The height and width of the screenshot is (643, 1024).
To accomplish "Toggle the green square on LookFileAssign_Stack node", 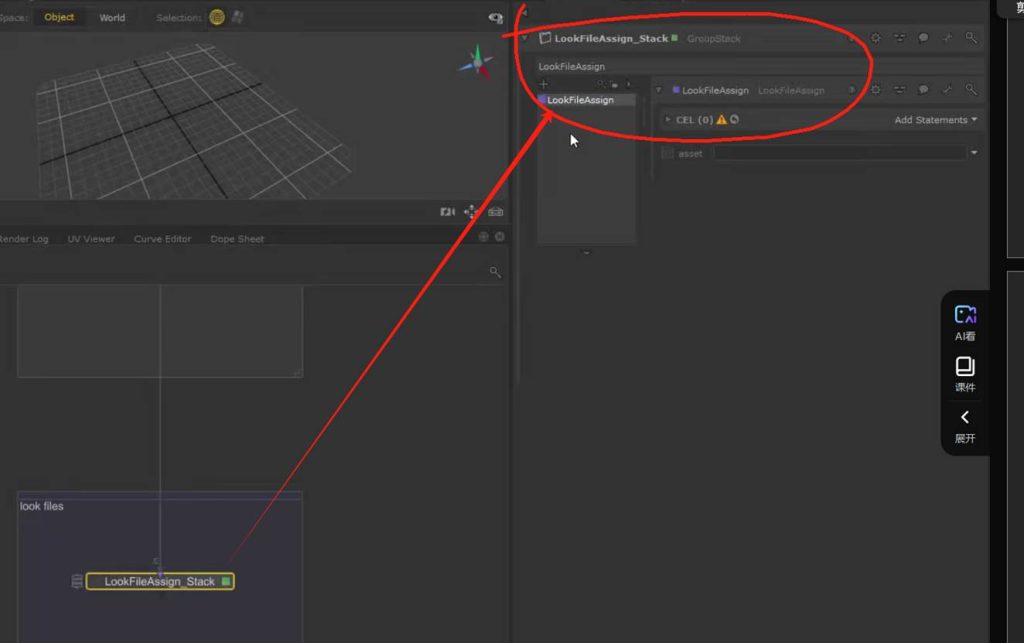I will (x=226, y=581).
